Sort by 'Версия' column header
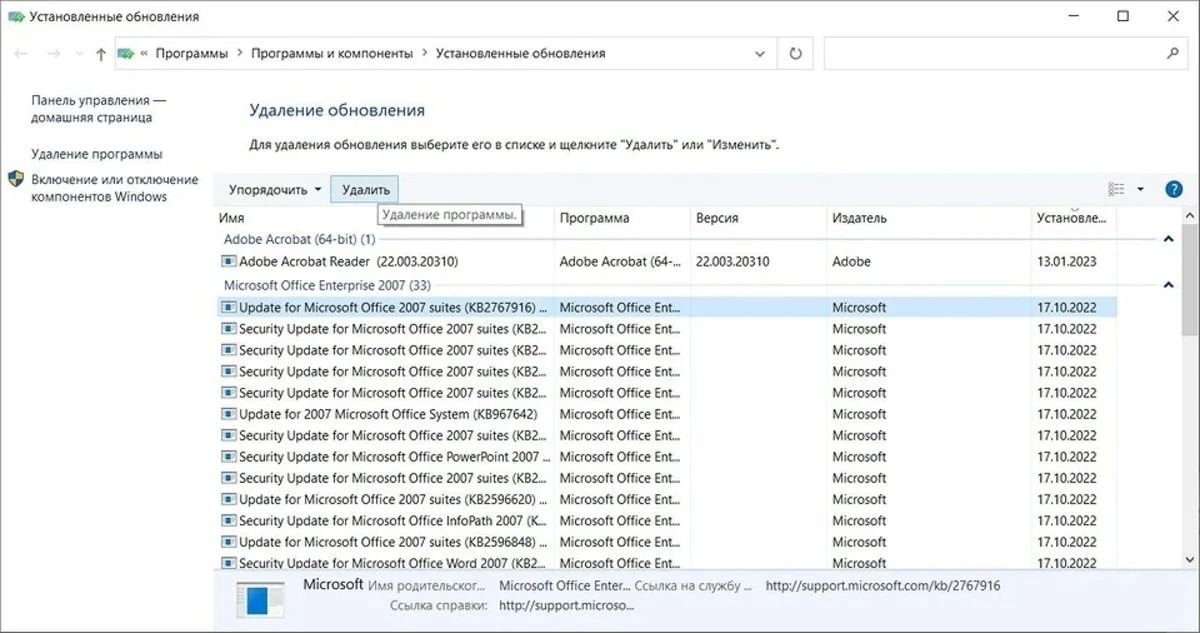The image size is (1200, 633). point(758,218)
